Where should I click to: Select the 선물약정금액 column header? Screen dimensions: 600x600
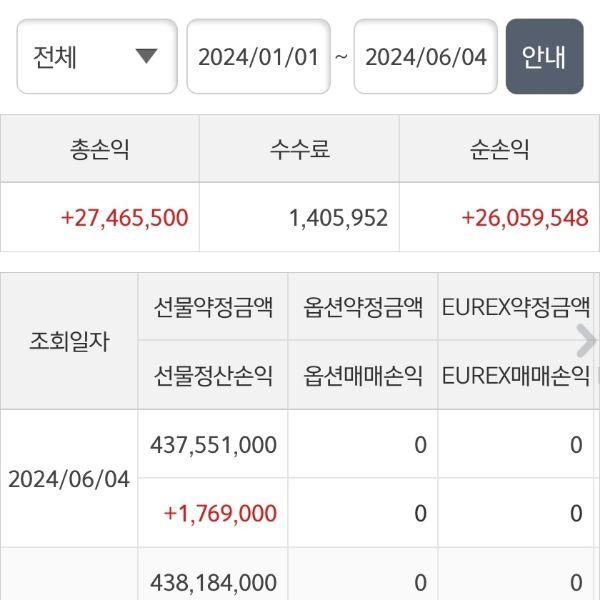tap(213, 307)
